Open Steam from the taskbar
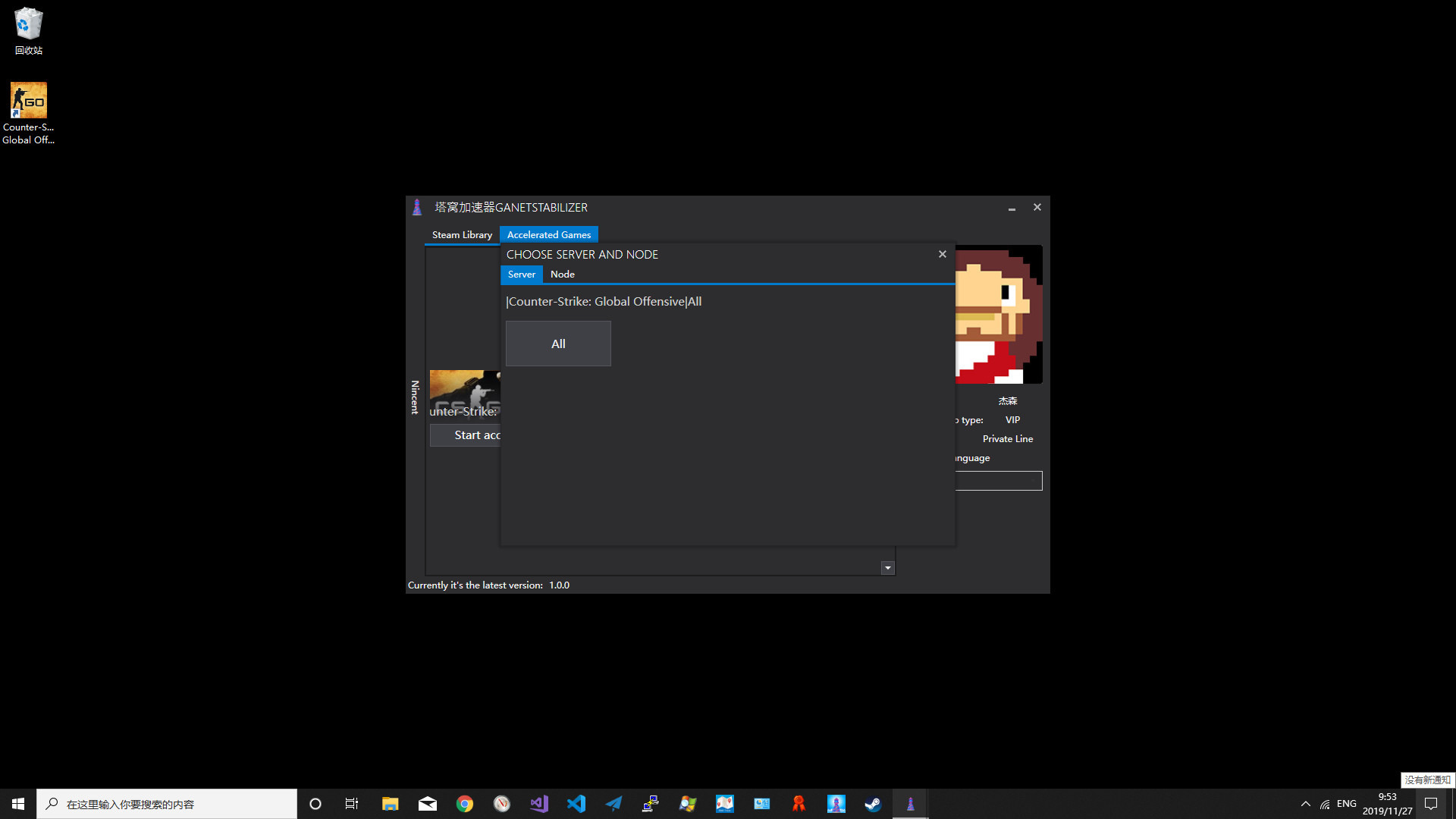Screen dimensions: 1456x819 click(x=874, y=804)
